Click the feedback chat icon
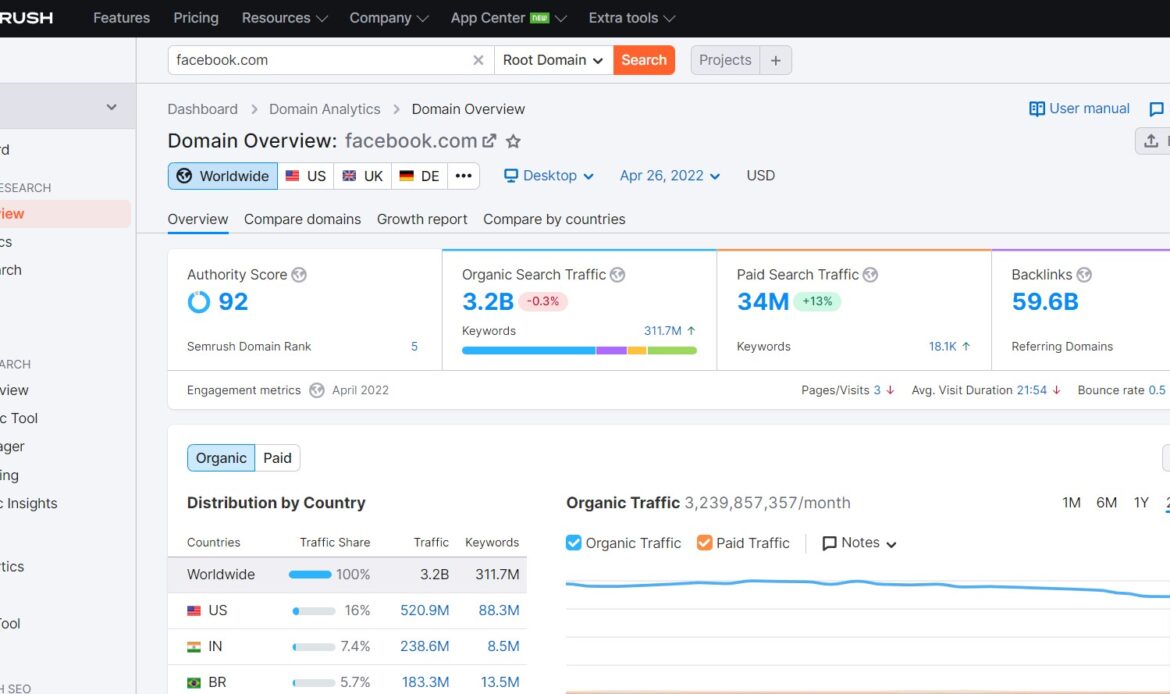This screenshot has width=1170, height=694. (x=1157, y=109)
